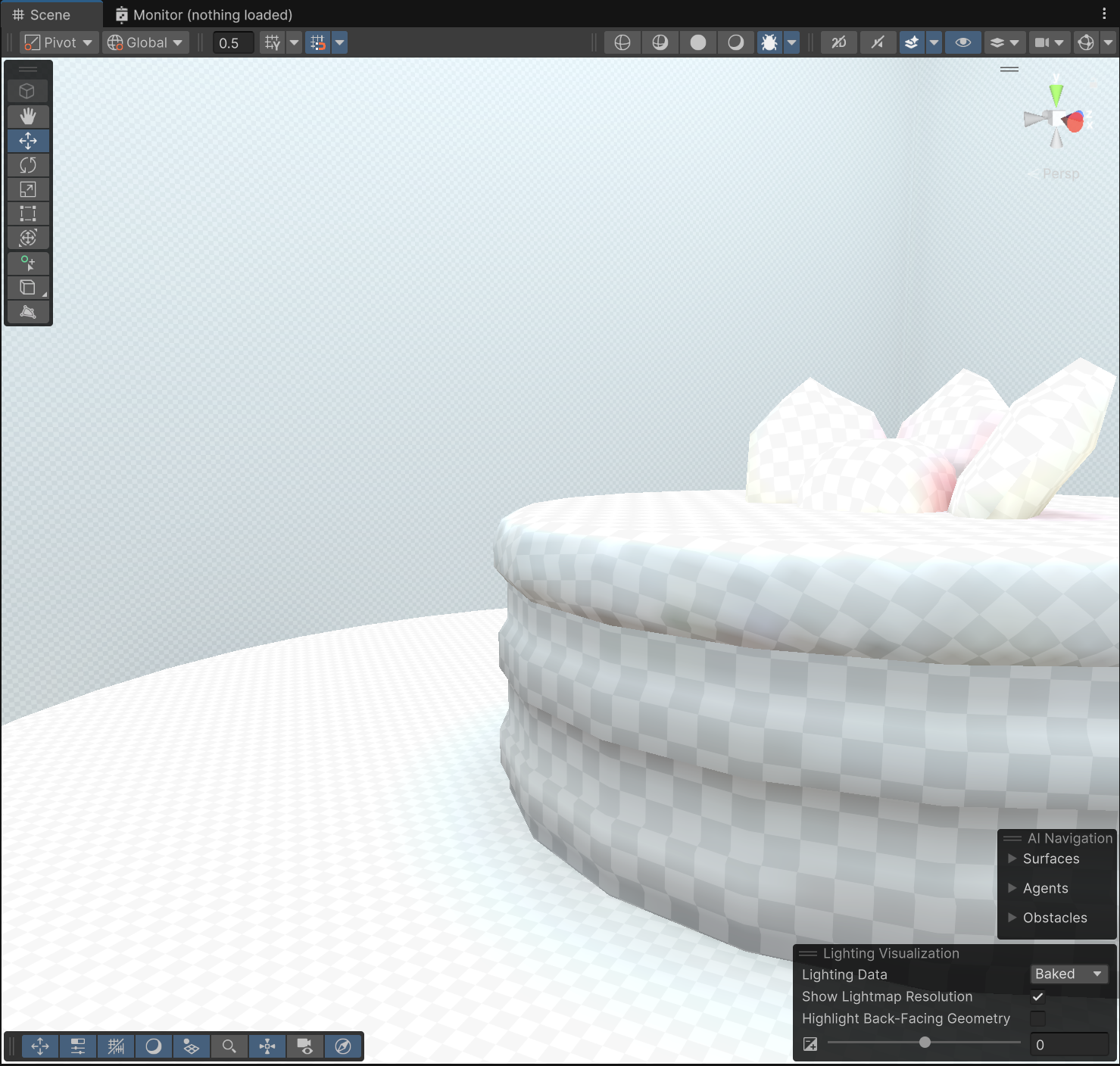Click the bottom overlay tile grid with dot icon
The width and height of the screenshot is (1120, 1066).
pos(192,1046)
